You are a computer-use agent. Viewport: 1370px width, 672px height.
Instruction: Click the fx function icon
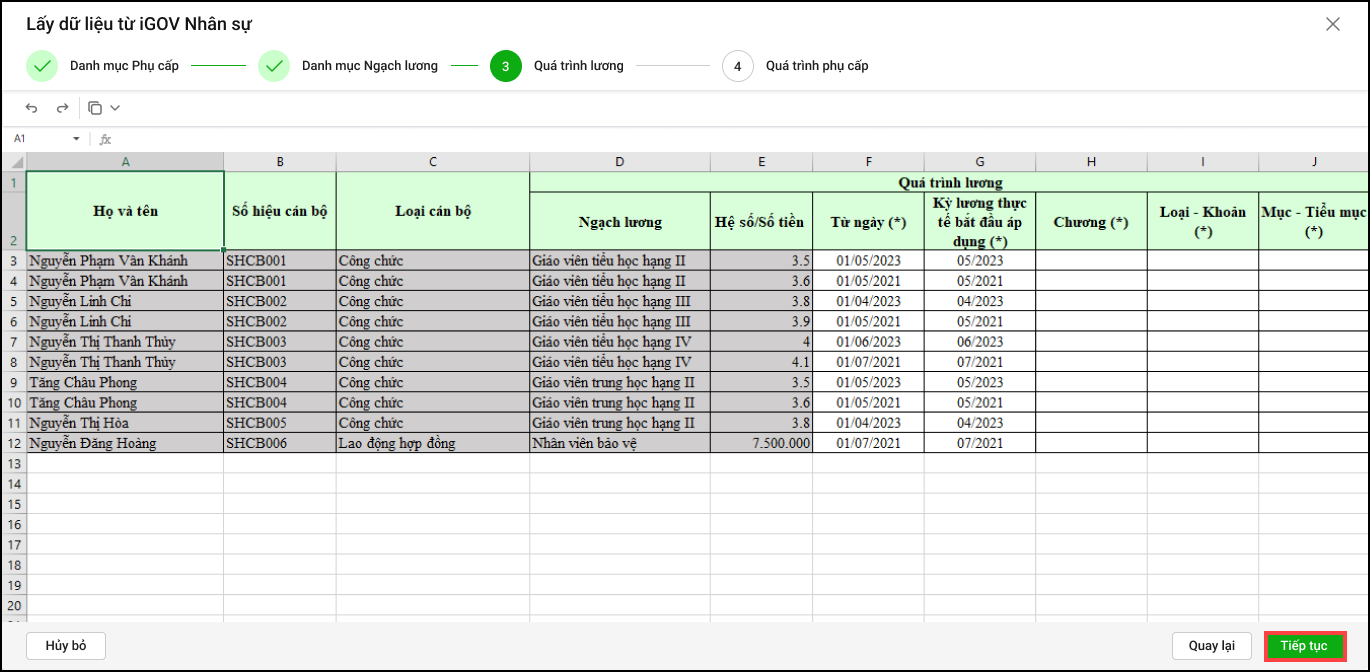pyautogui.click(x=105, y=139)
